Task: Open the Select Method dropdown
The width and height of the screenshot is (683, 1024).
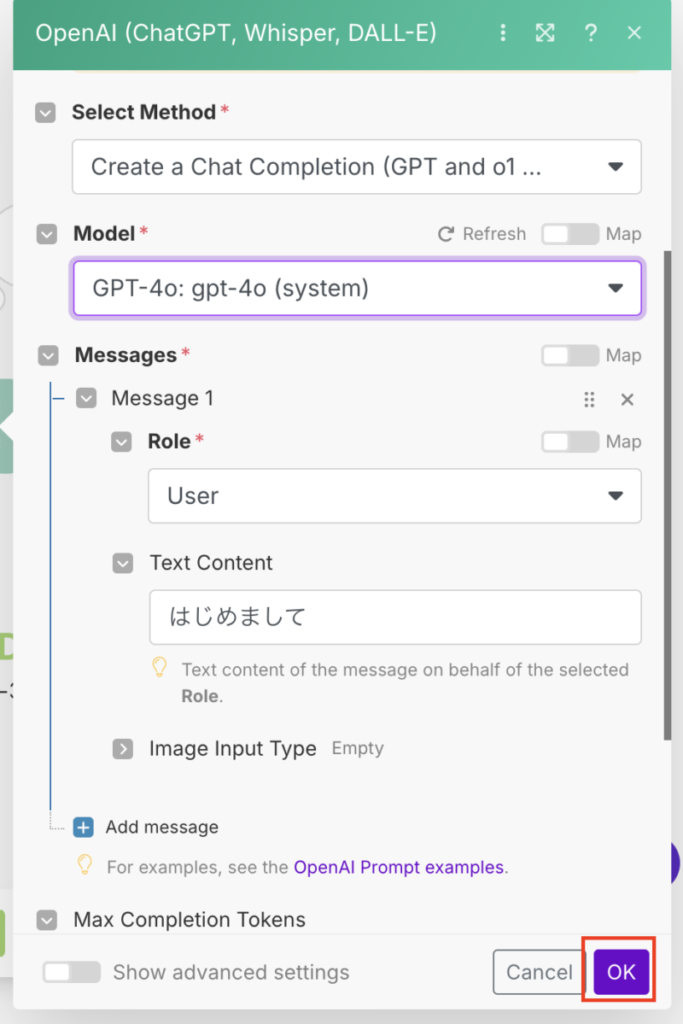Action: pyautogui.click(x=357, y=167)
